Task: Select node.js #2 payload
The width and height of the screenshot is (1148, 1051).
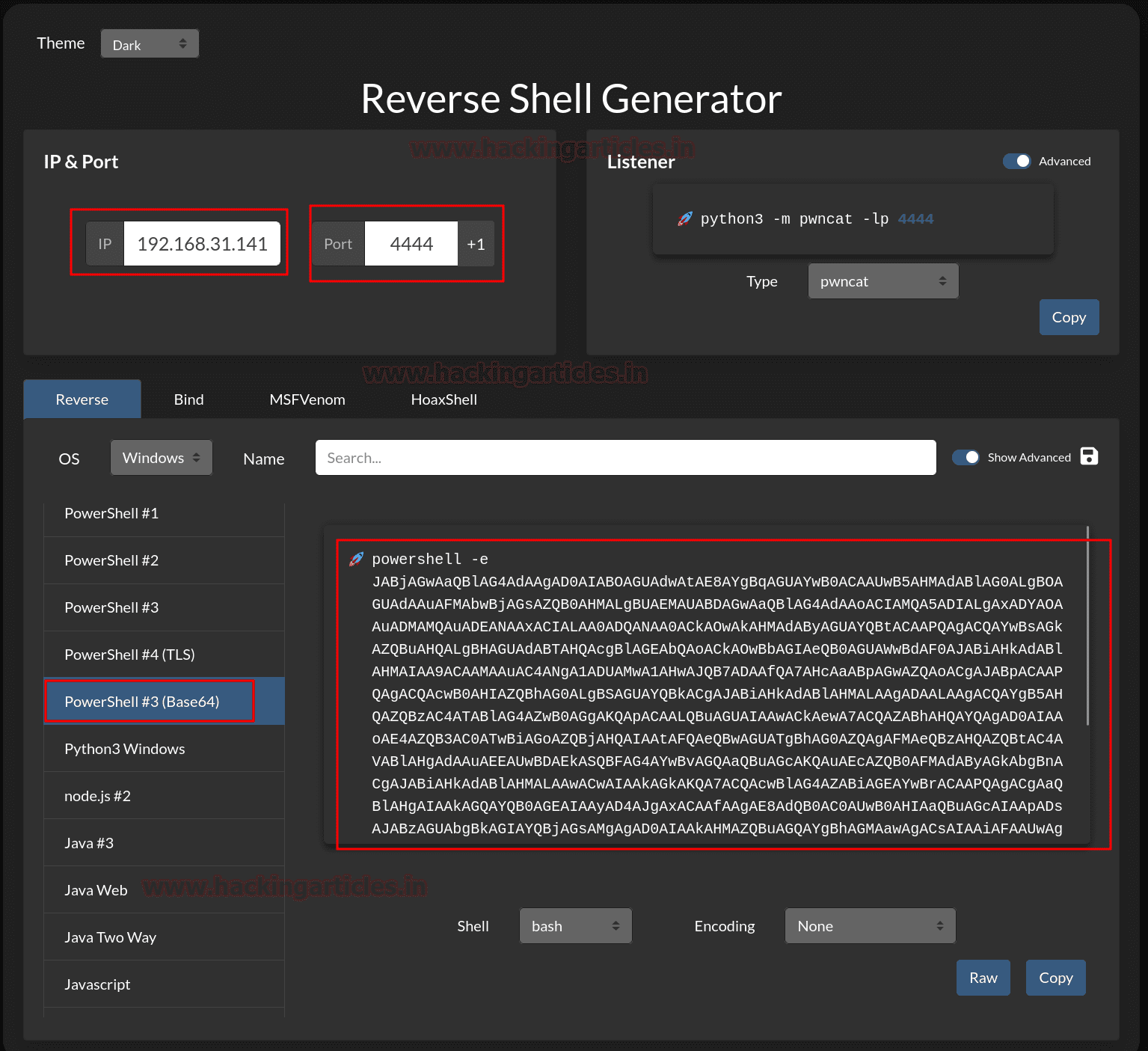Action: pyautogui.click(x=165, y=796)
